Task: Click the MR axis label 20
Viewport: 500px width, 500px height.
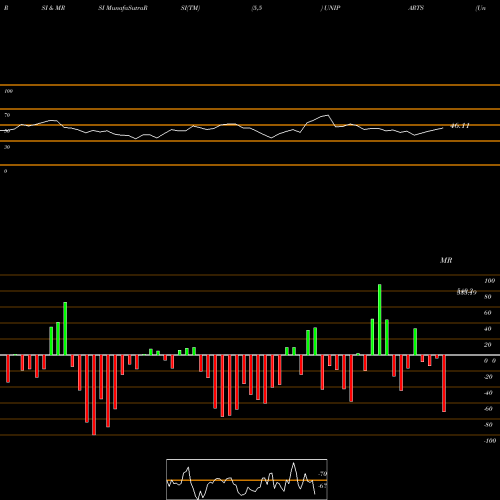Action: click(488, 345)
